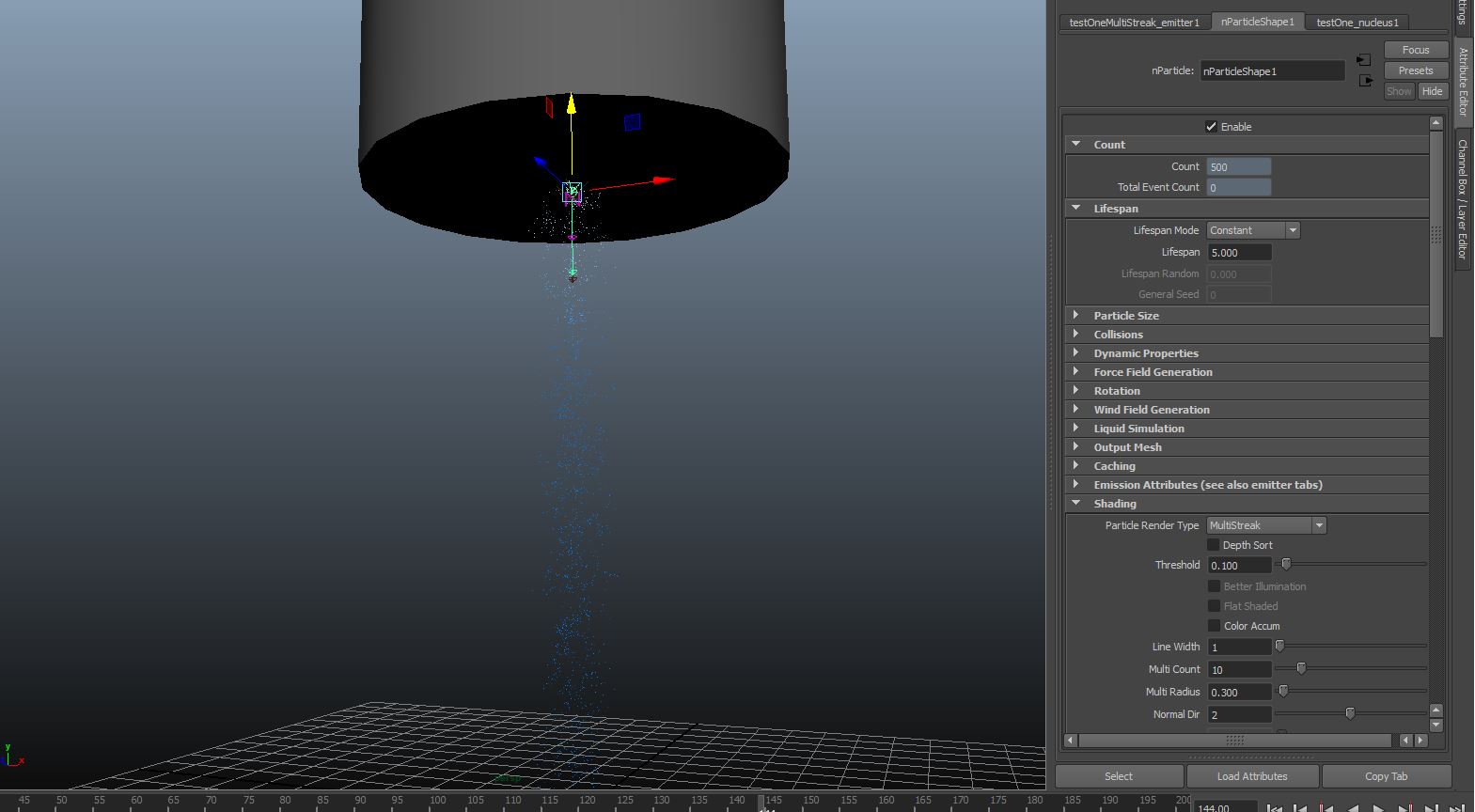Click the play forwards button
This screenshot has height=812, width=1475.
pyautogui.click(x=1378, y=807)
